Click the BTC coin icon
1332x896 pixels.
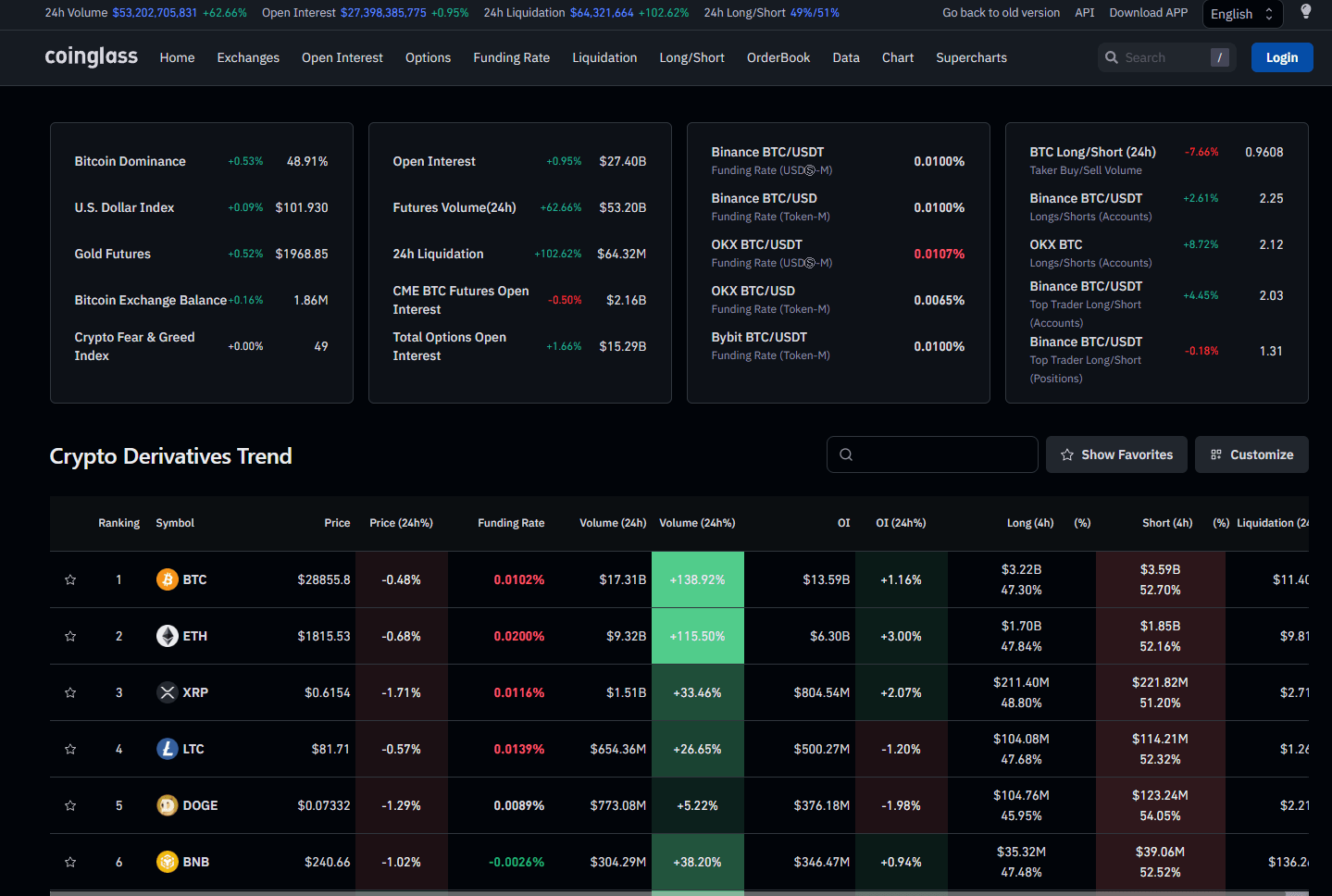168,579
